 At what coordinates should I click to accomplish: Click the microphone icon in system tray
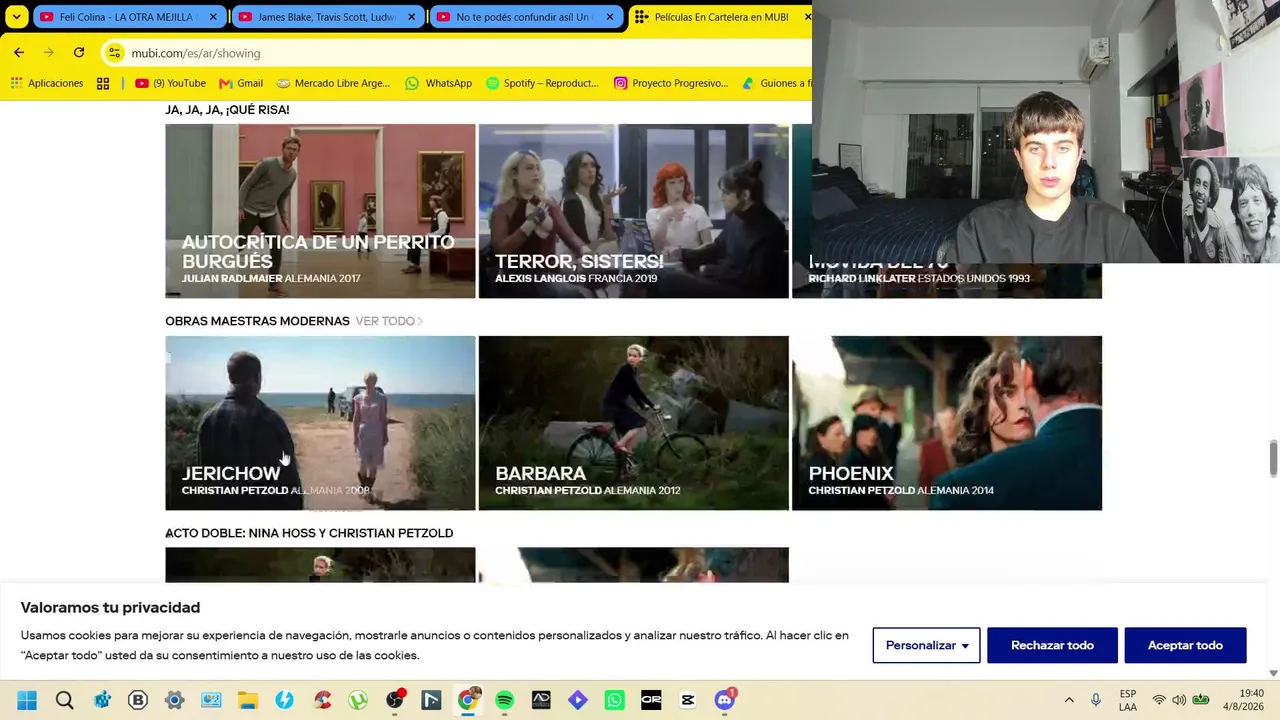point(1096,700)
